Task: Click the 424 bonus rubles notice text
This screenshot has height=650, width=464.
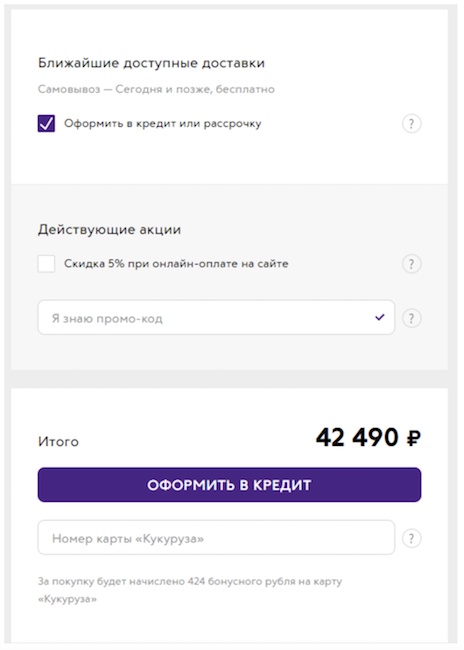Action: 190,590
